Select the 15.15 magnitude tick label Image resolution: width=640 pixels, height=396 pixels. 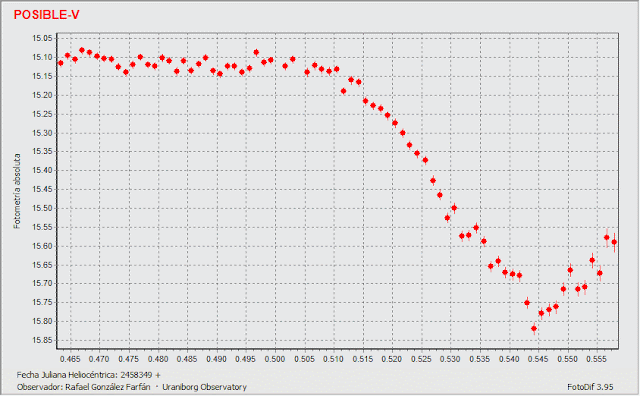42,76
